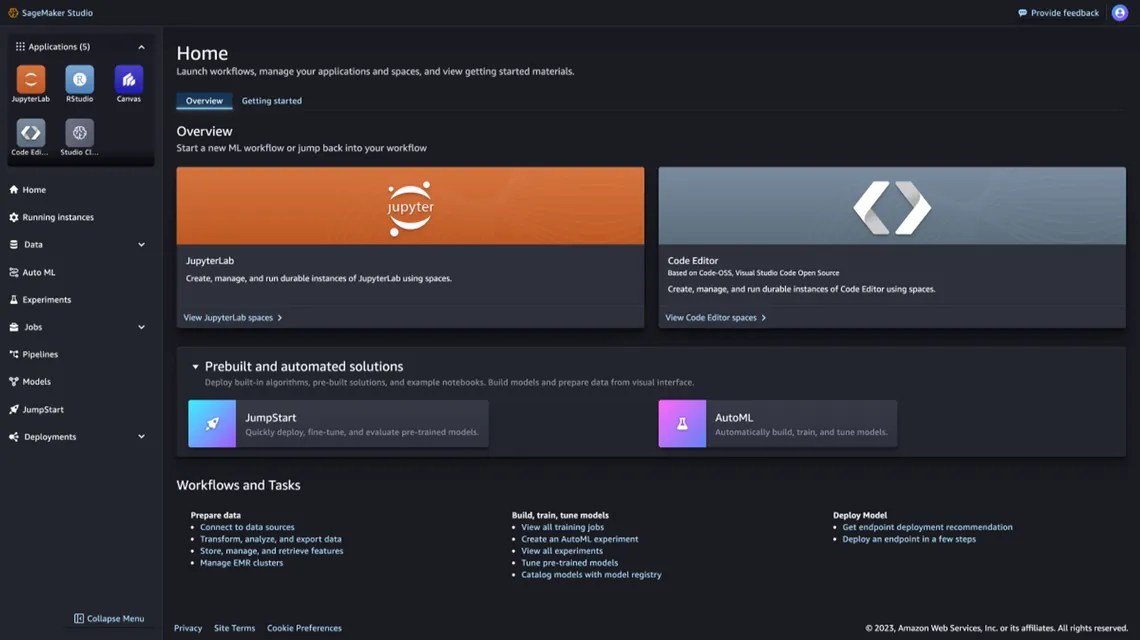
Task: Click the JumpStart rocket tile icon
Action: click(212, 423)
